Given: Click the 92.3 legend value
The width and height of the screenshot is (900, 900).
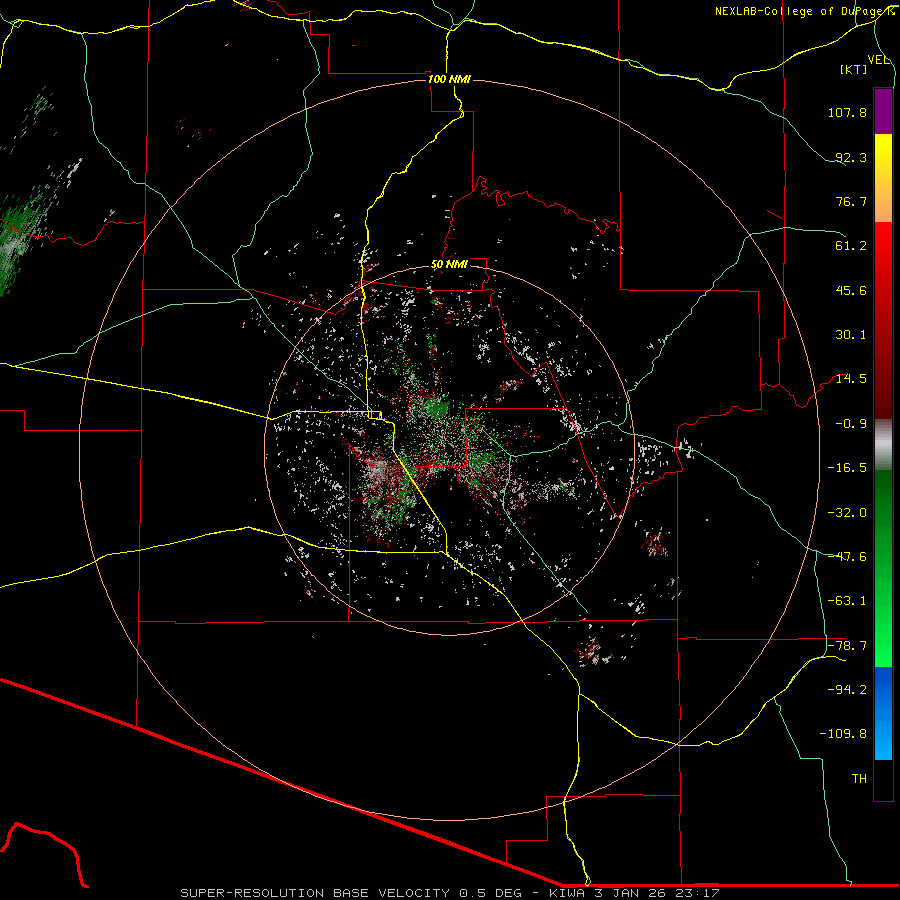Looking at the screenshot, I should pos(851,157).
